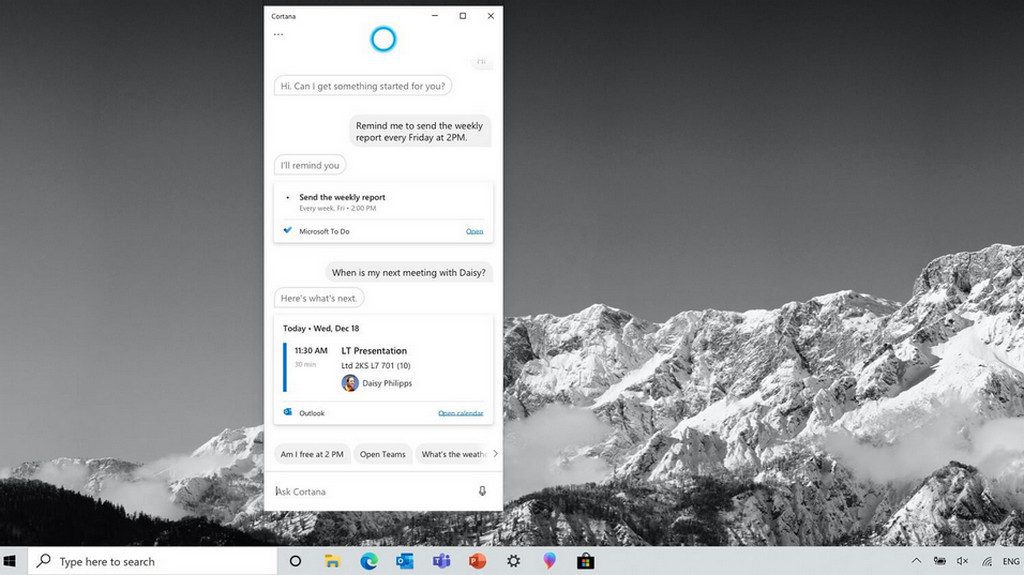Viewport: 1024px width, 575px height.
Task: Click the battery icon in system tray
Action: coord(940,561)
